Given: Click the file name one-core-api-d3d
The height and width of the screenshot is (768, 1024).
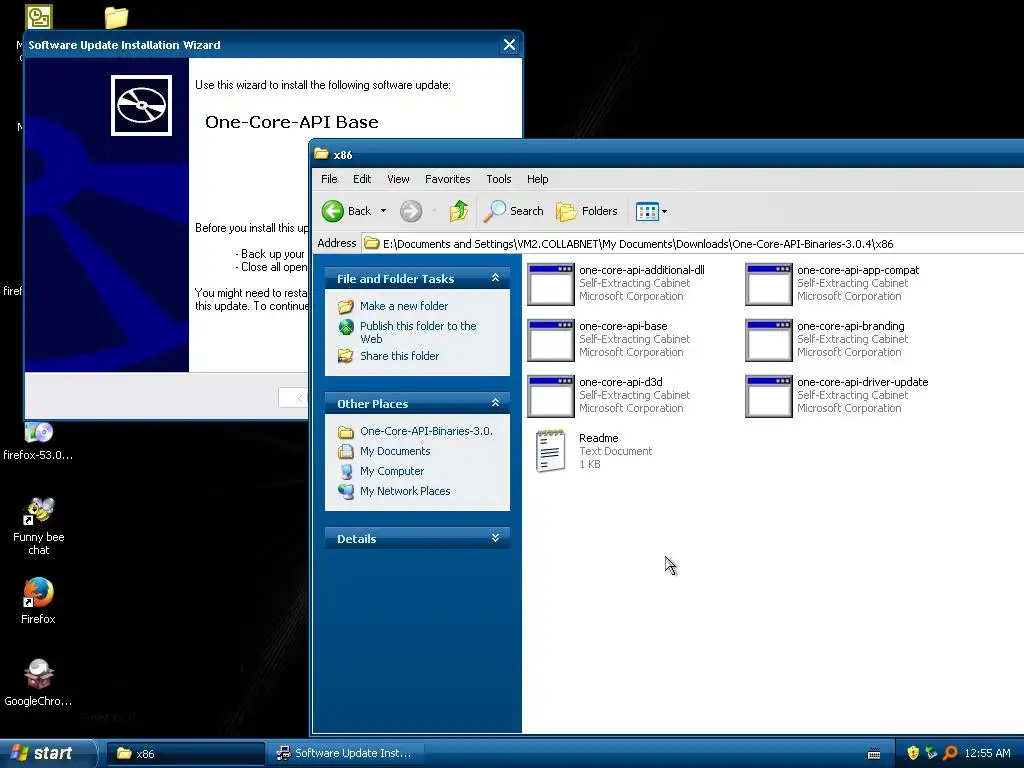Looking at the screenshot, I should click(620, 382).
